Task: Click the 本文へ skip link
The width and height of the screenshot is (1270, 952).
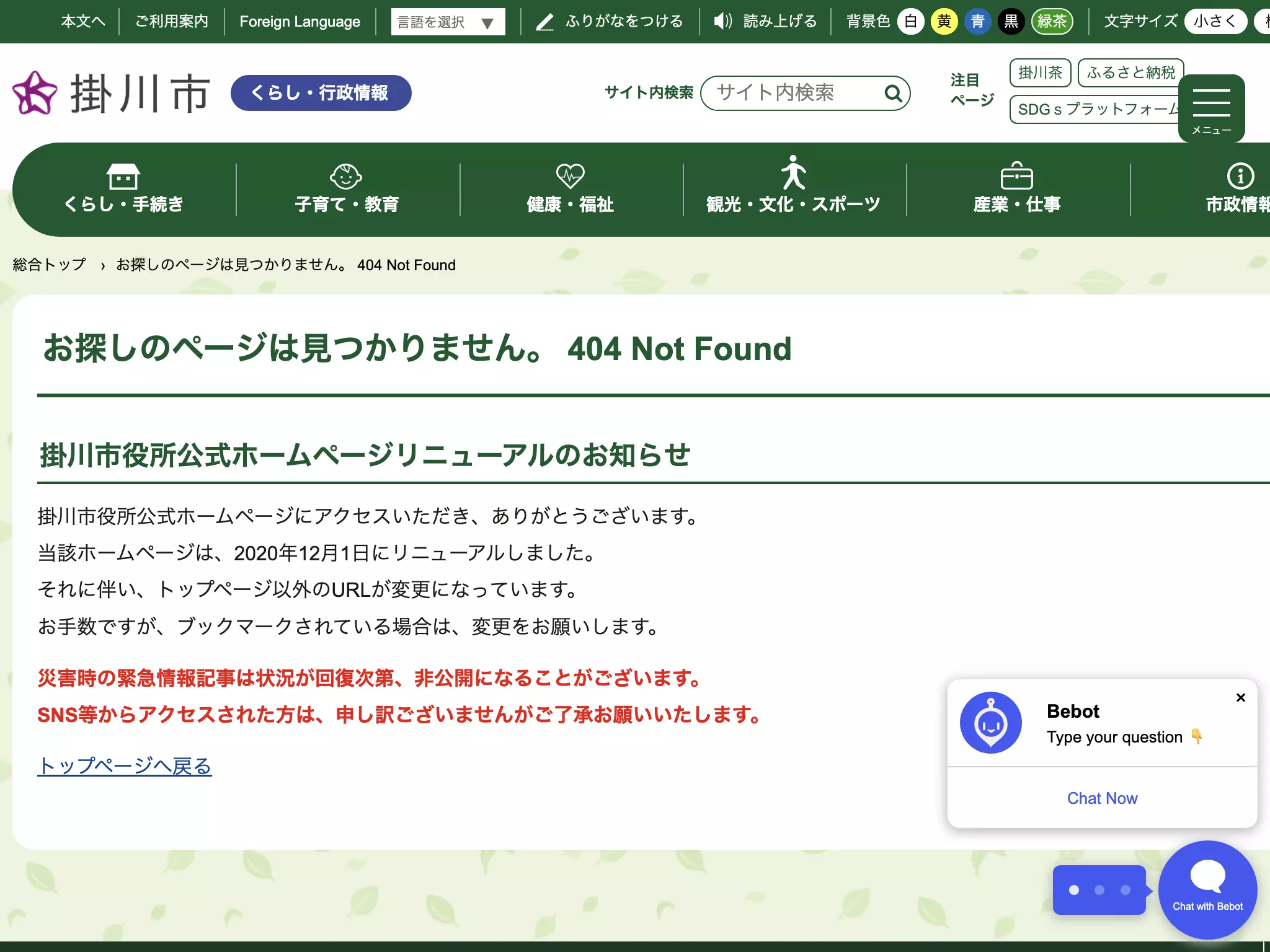Action: [83, 22]
